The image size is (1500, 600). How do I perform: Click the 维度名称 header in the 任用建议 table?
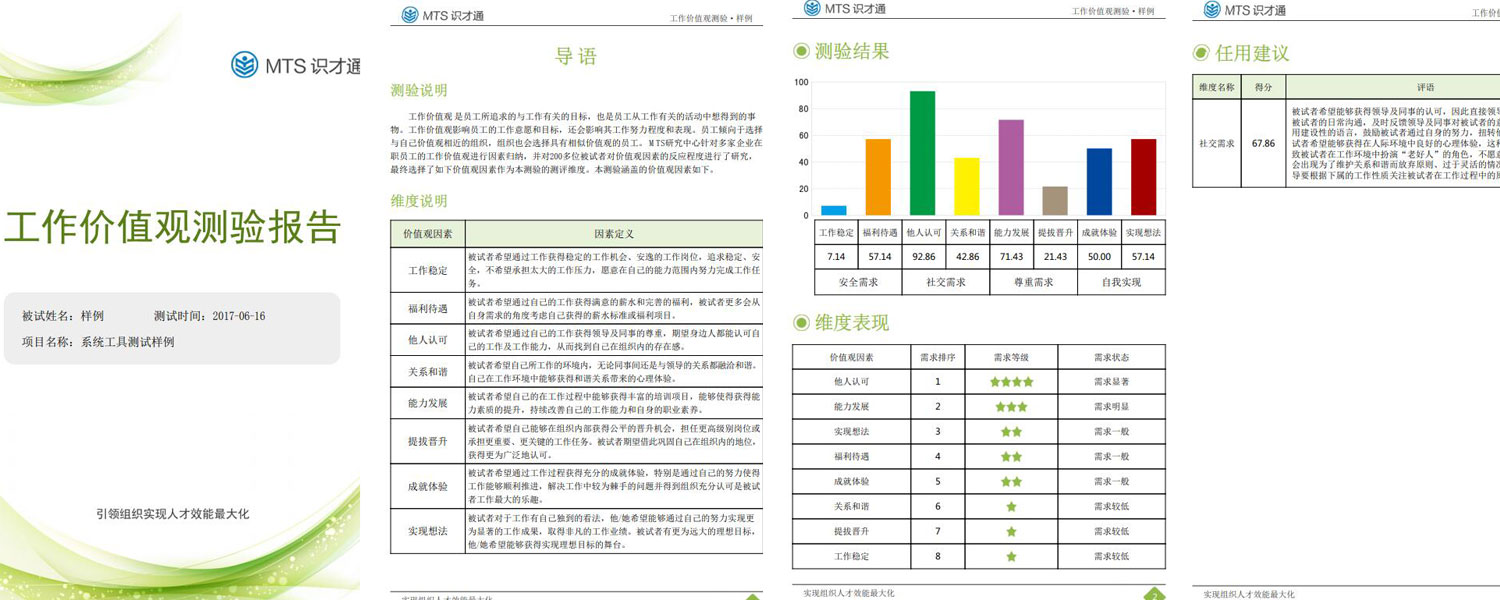(1217, 87)
